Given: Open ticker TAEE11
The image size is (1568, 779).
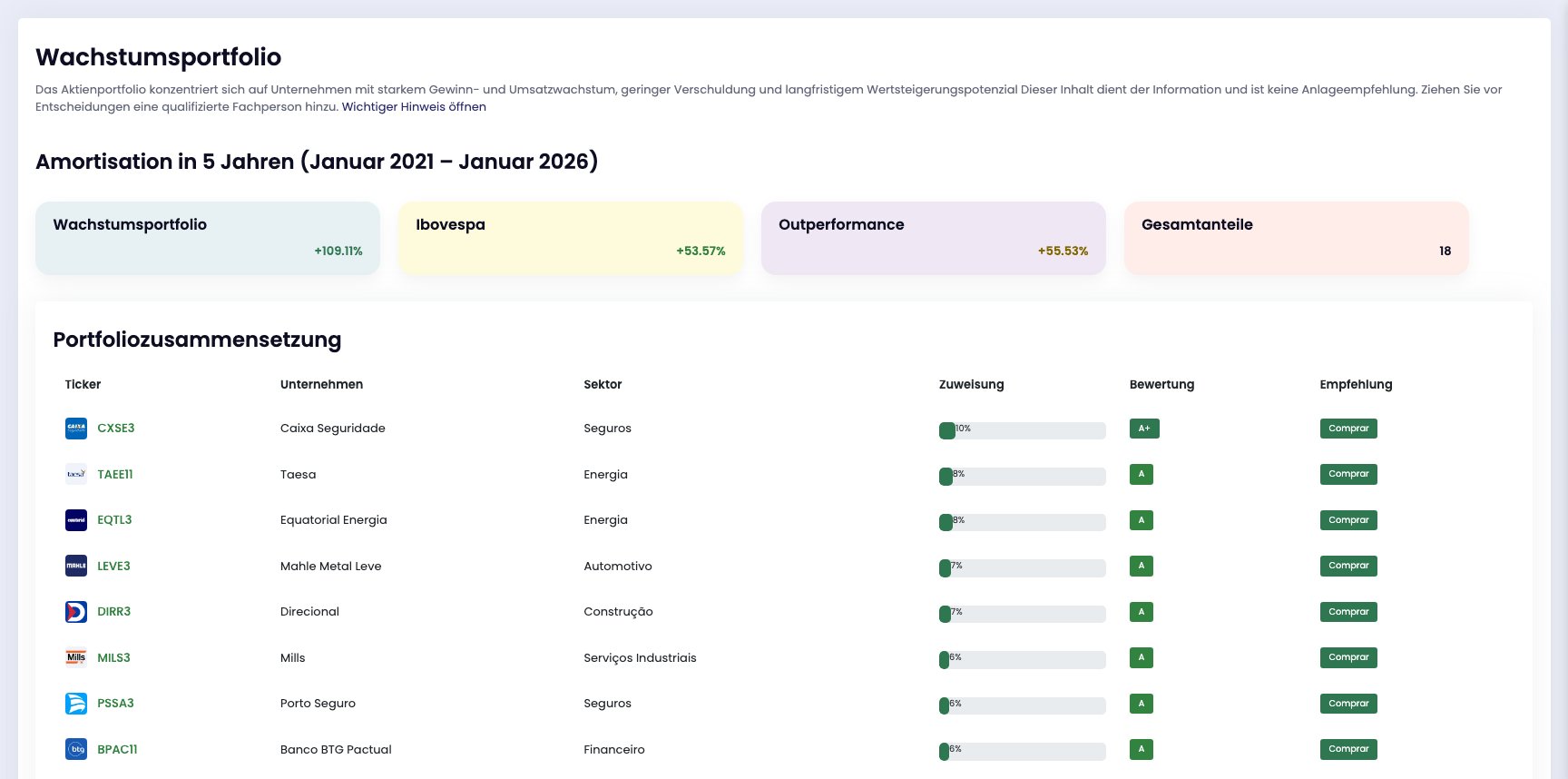Looking at the screenshot, I should tap(115, 474).
